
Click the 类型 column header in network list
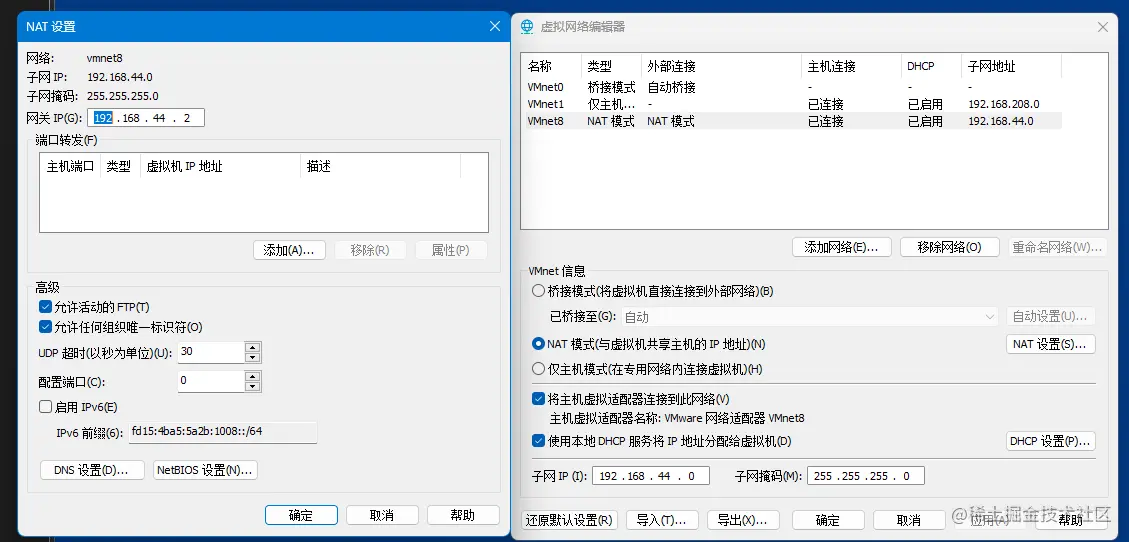(x=611, y=66)
